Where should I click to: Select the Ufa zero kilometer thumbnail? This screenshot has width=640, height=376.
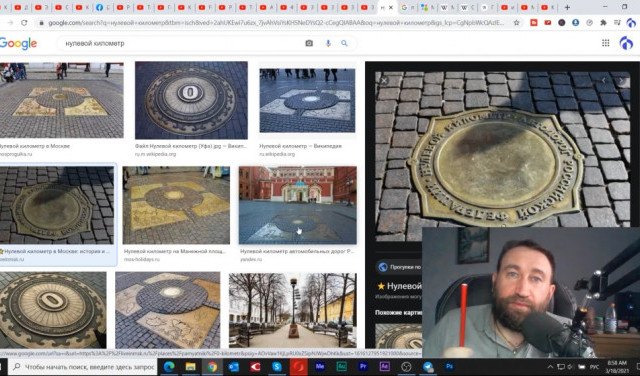point(191,100)
